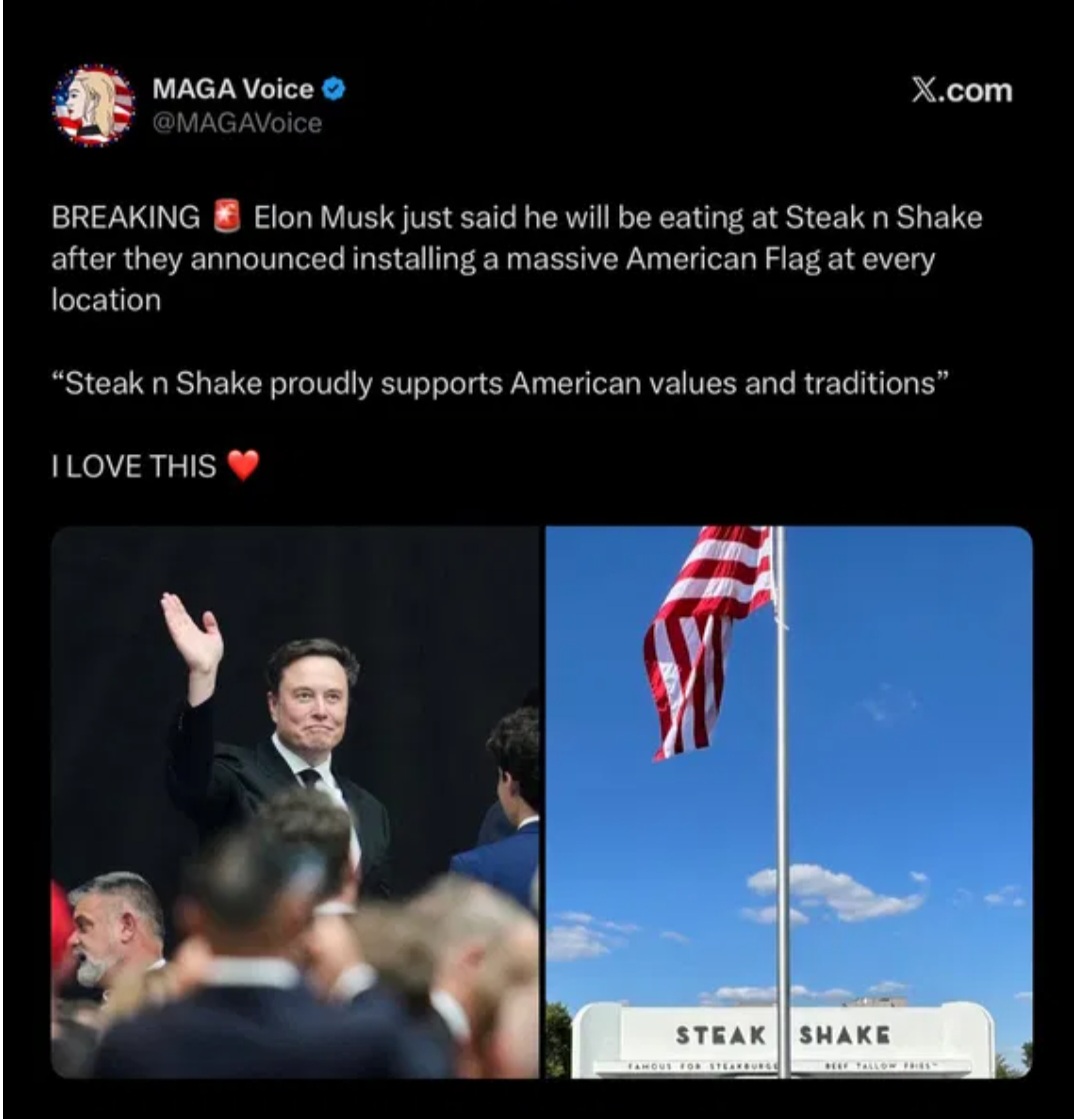
Task: Open the MAGA Voice profile avatar
Action: point(94,106)
